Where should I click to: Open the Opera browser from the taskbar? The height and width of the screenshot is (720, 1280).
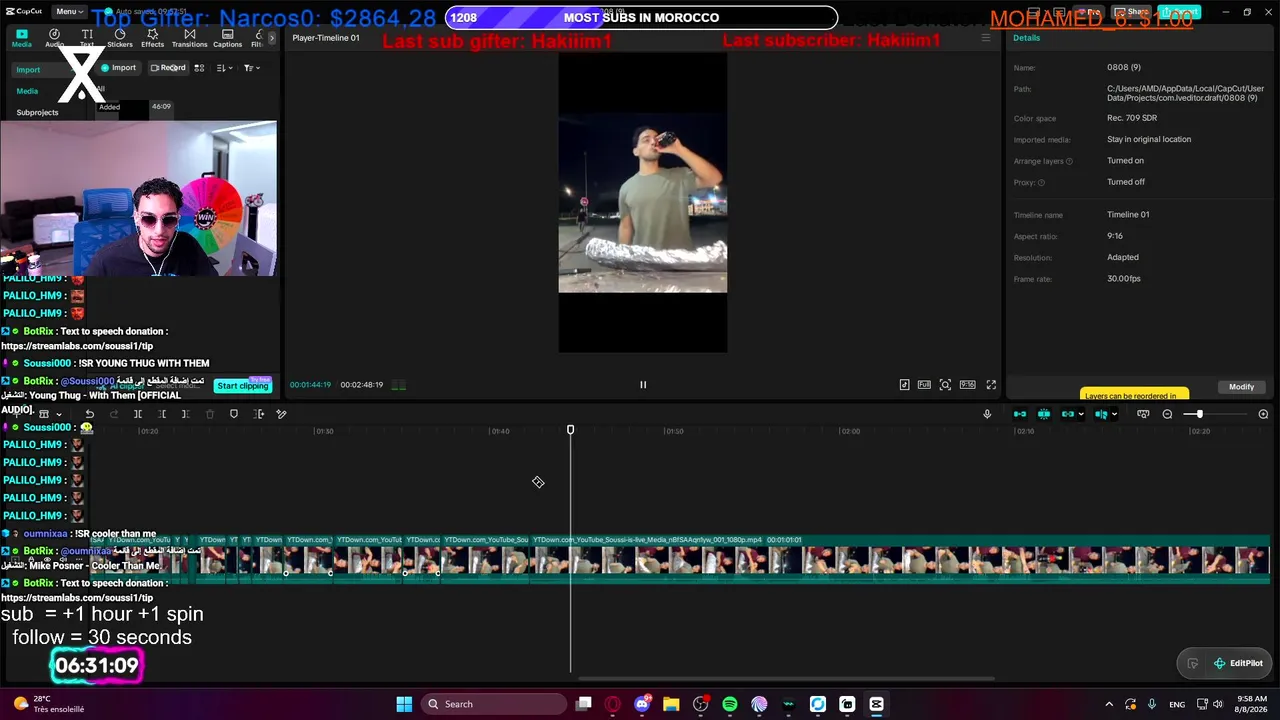coord(613,704)
